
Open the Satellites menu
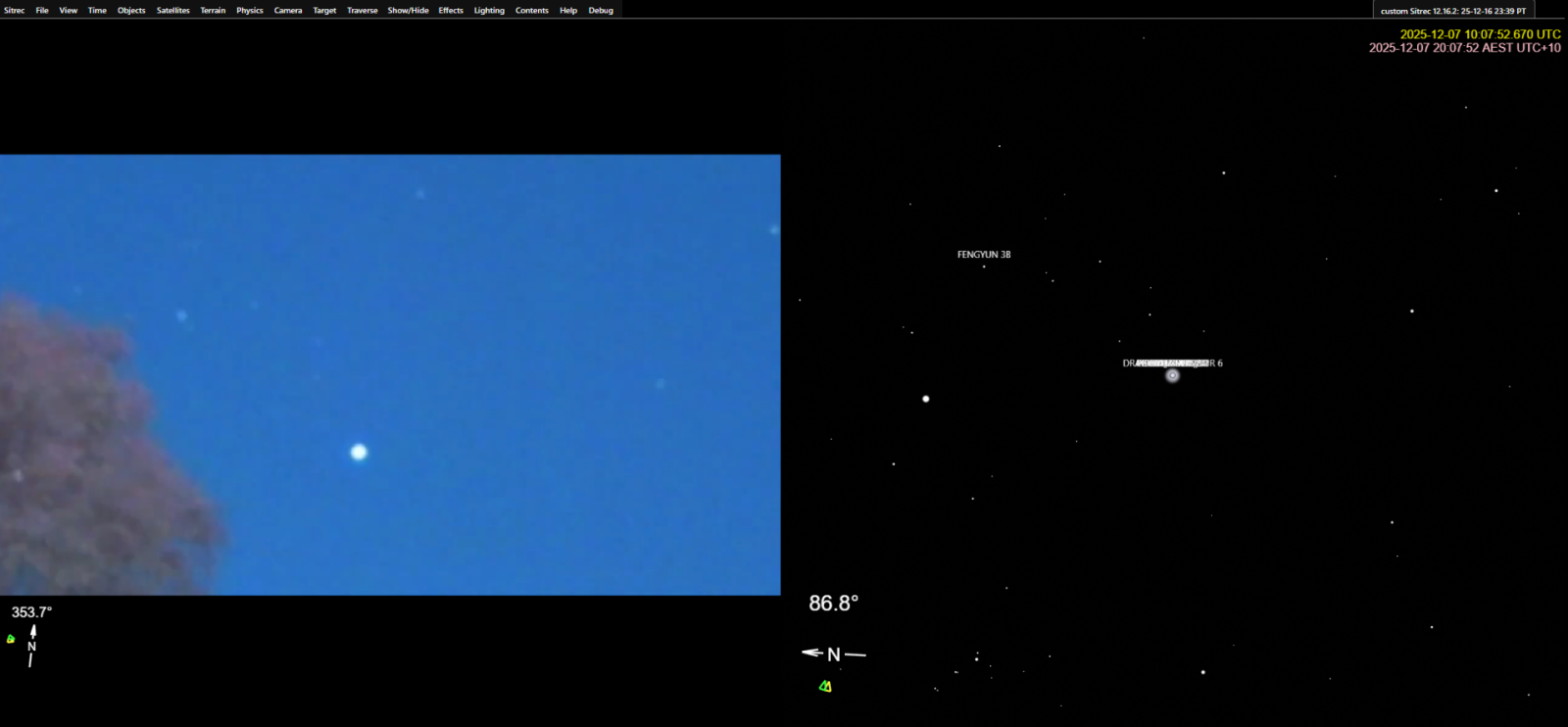coord(173,11)
